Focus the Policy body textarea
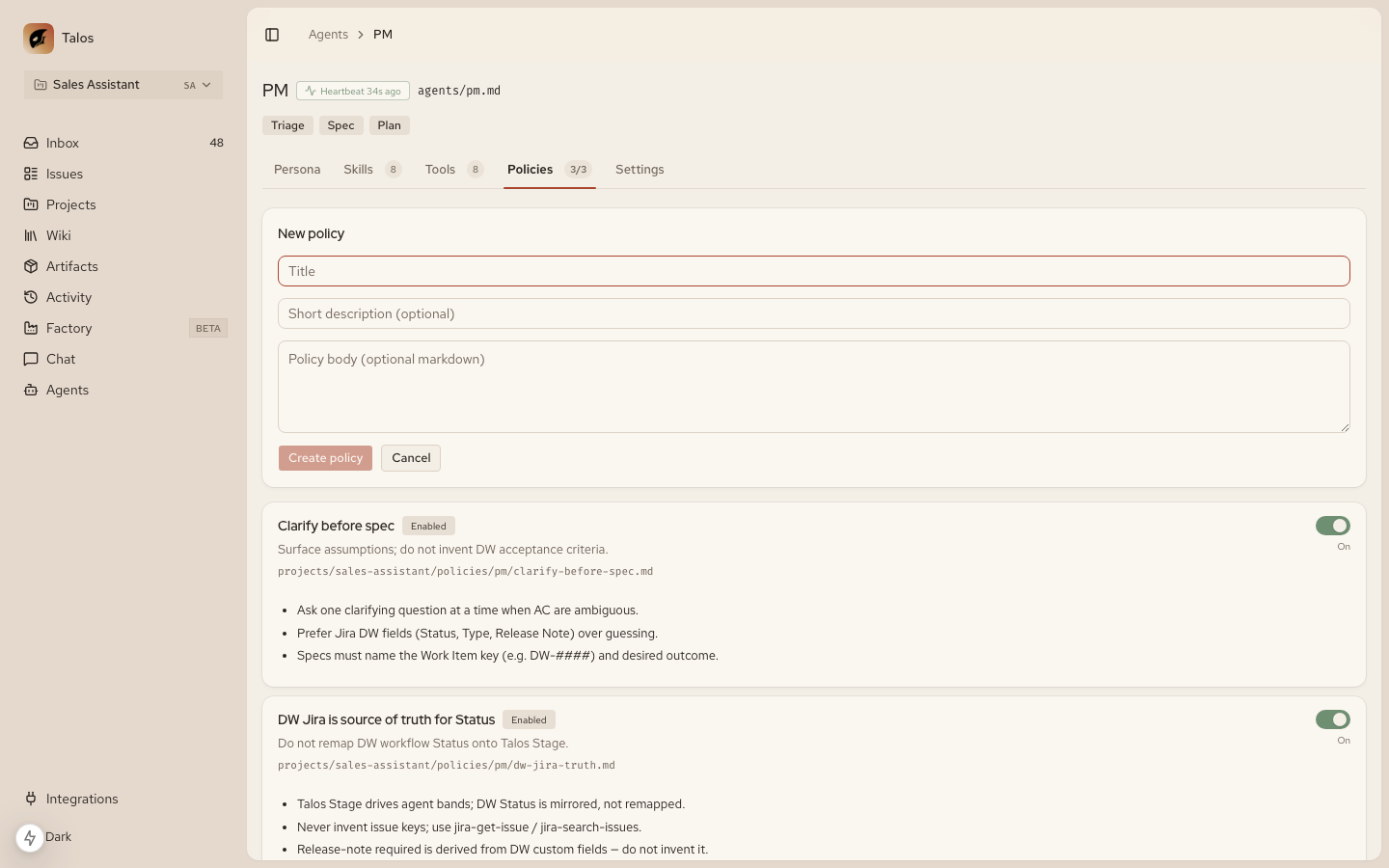Image resolution: width=1389 pixels, height=868 pixels. [x=814, y=387]
